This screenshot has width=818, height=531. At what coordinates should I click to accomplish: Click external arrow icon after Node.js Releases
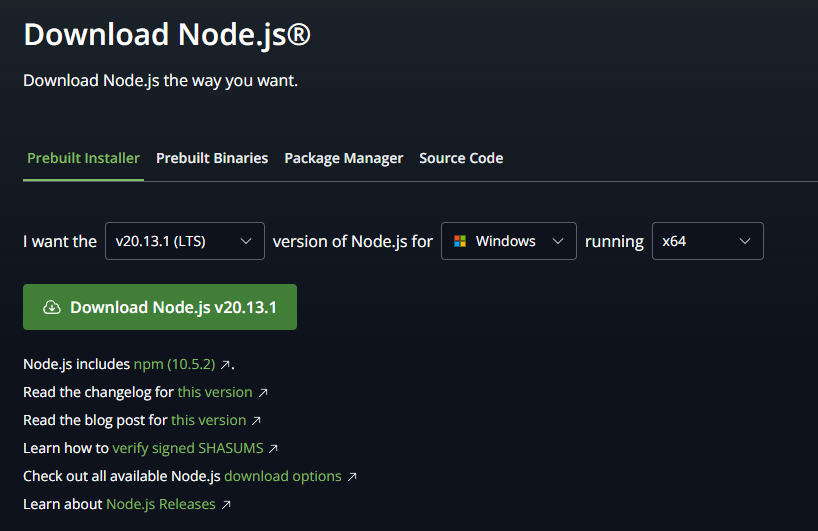coord(226,505)
